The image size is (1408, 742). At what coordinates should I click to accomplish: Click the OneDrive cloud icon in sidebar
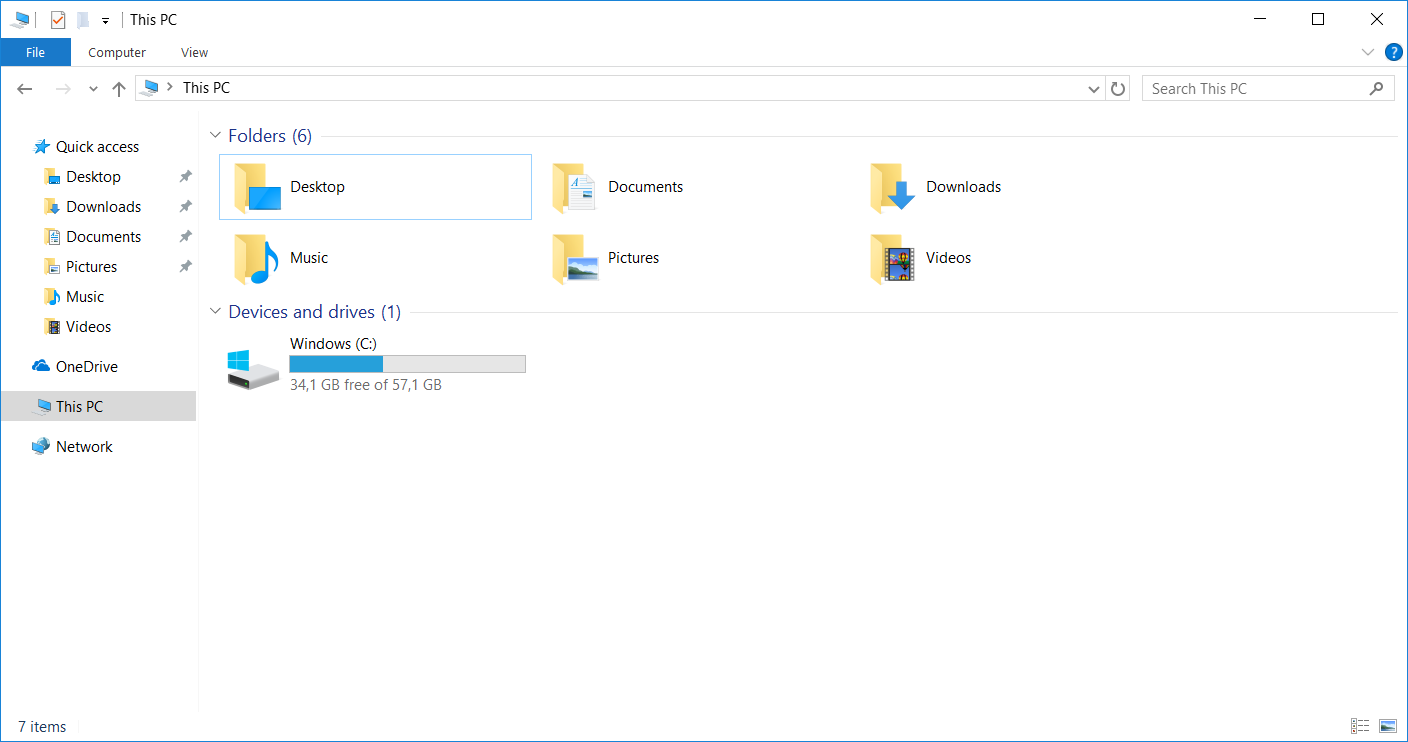pos(41,366)
